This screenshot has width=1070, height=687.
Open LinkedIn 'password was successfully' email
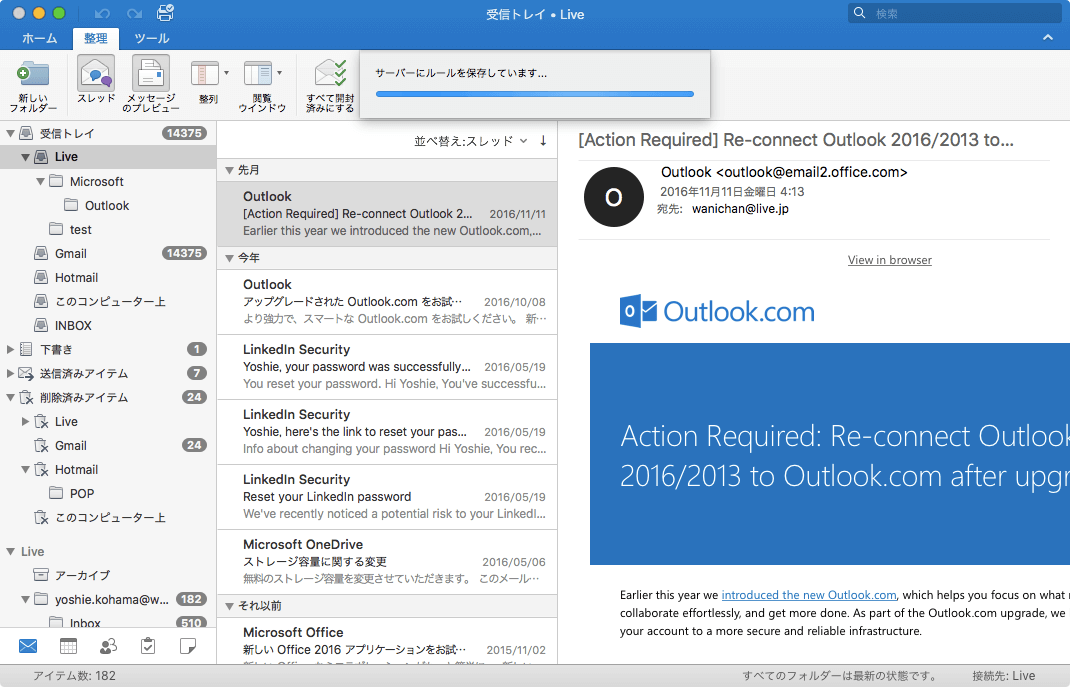387,366
